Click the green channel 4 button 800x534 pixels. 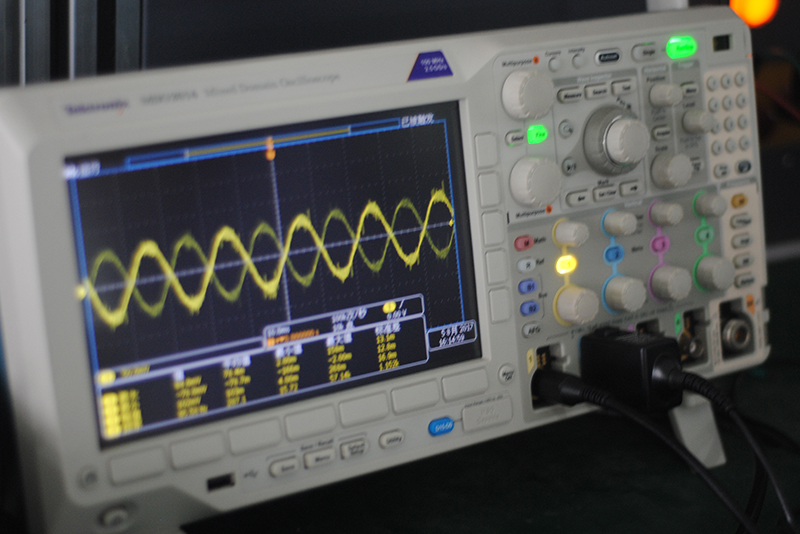click(x=705, y=234)
